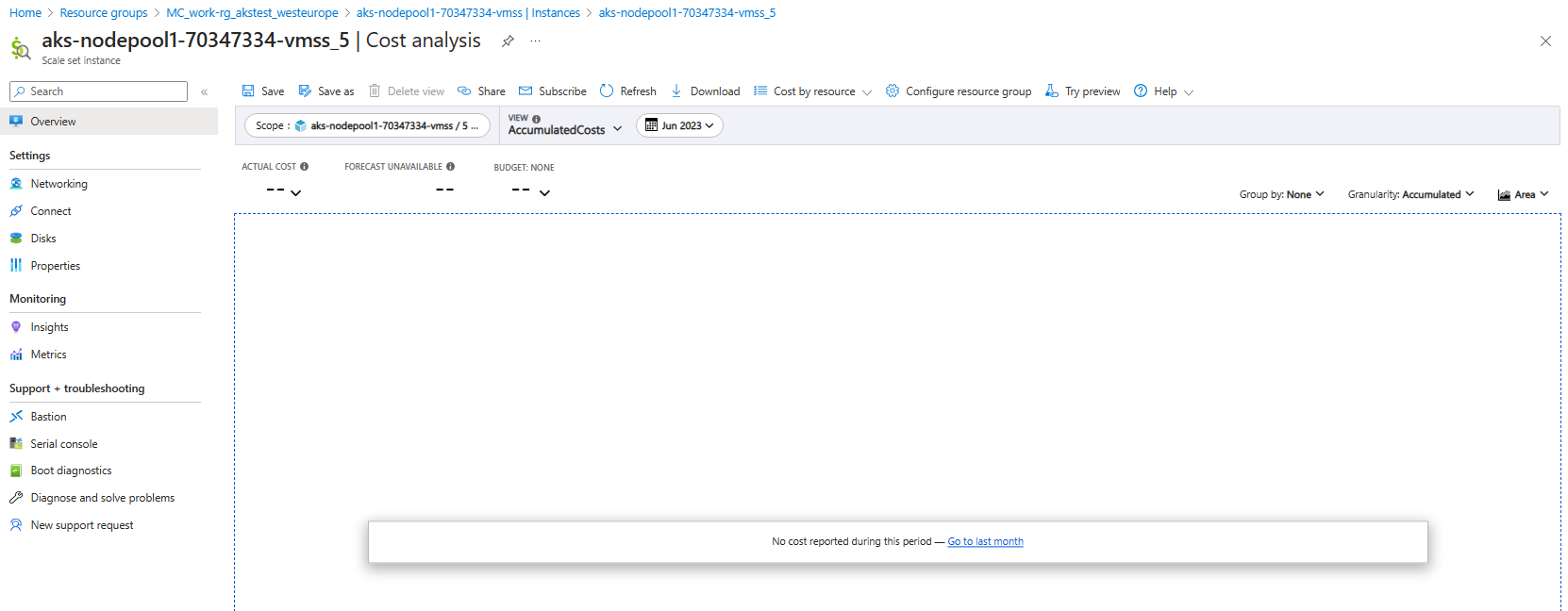Click the Save toolbar icon
The image size is (1568, 611).
[248, 91]
